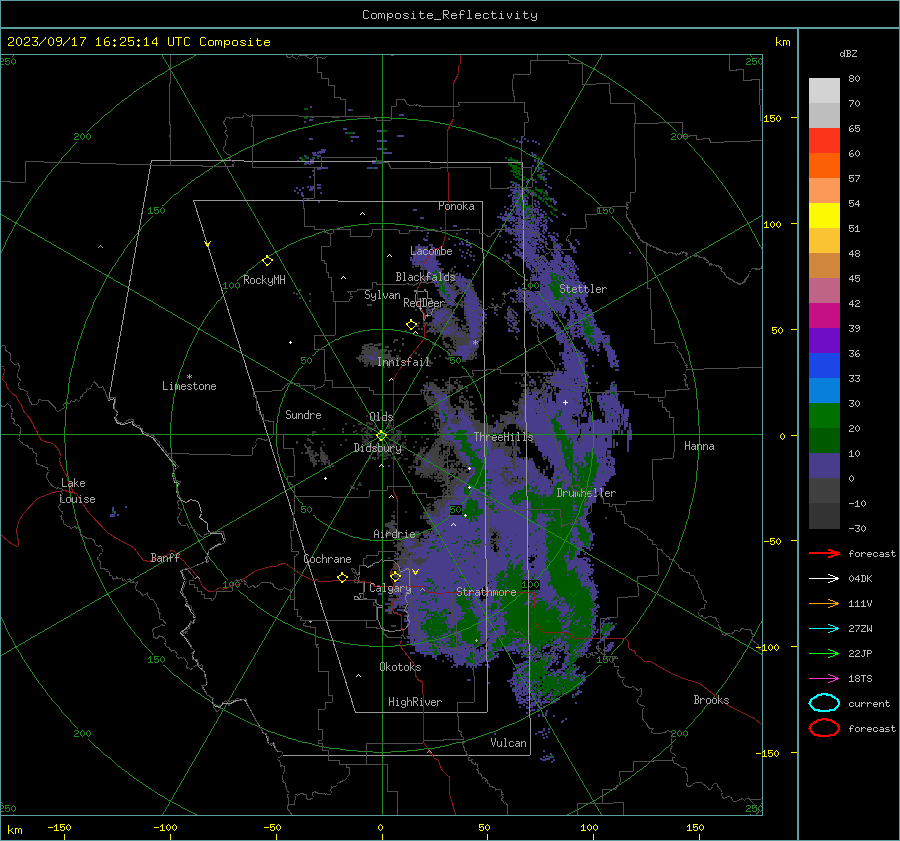Click the RockyMH map label
Screen dimensions: 900x841
point(264,280)
